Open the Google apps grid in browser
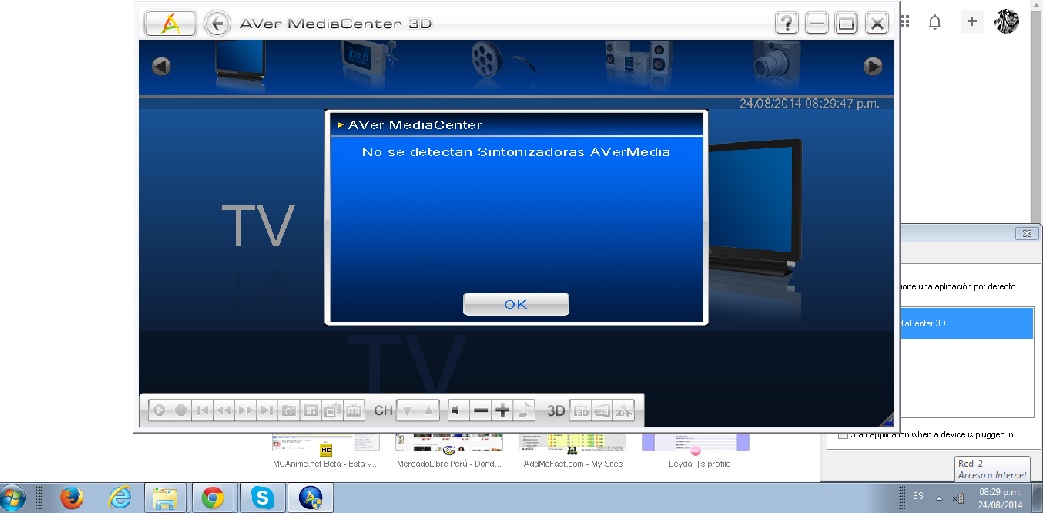 905,21
